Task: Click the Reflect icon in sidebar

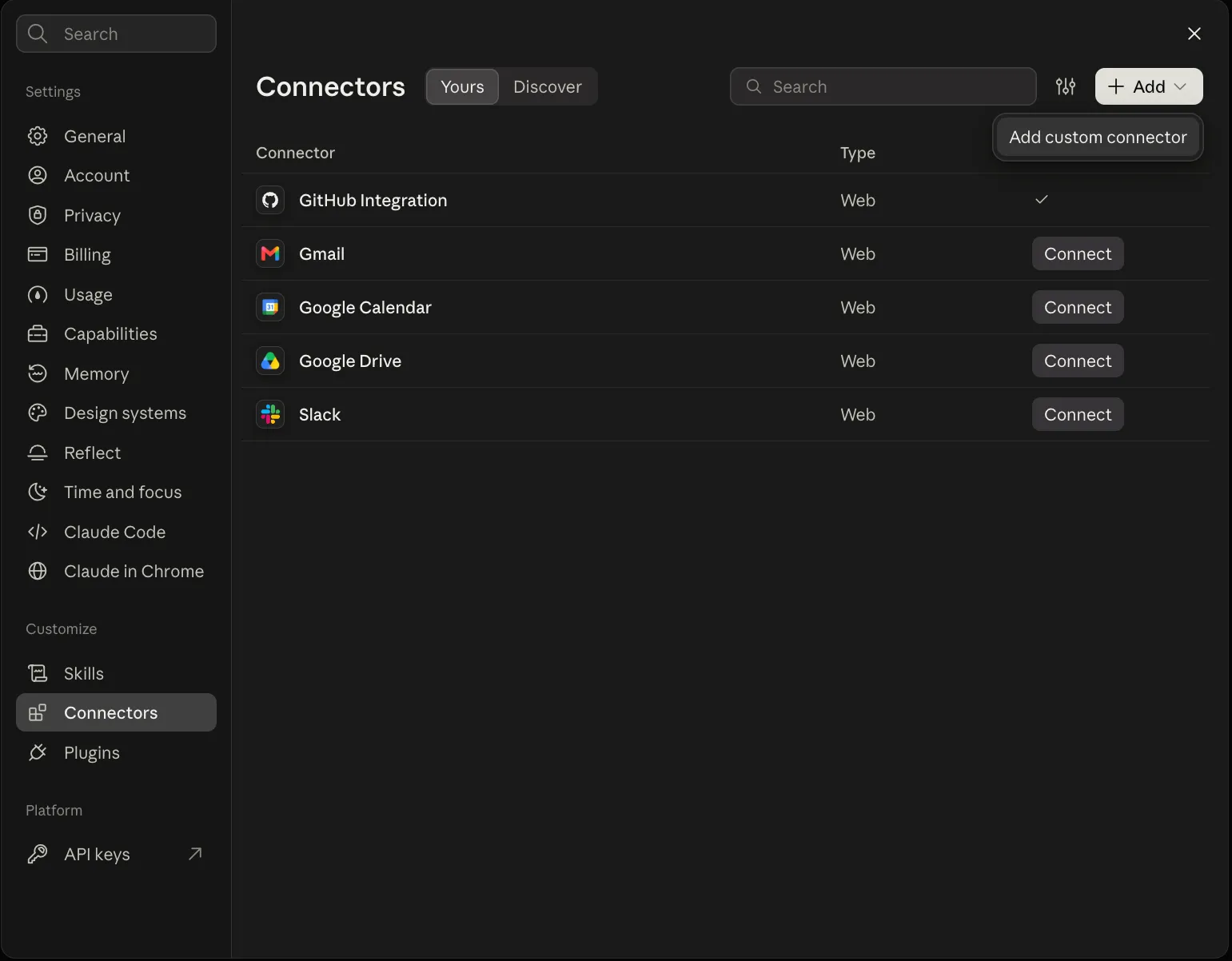Action: [x=38, y=453]
